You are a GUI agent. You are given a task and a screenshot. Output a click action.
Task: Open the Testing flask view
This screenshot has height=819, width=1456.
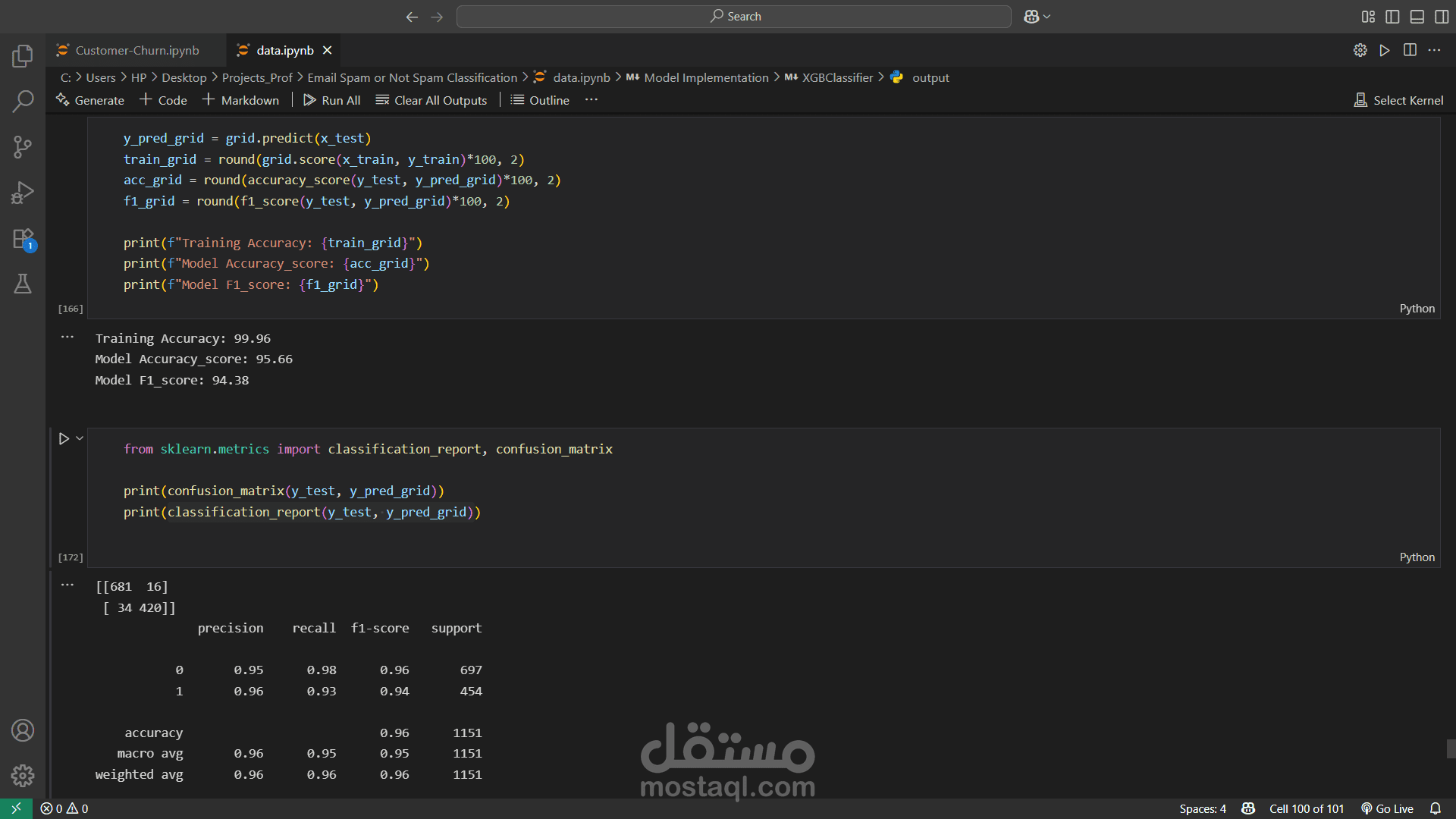click(23, 284)
